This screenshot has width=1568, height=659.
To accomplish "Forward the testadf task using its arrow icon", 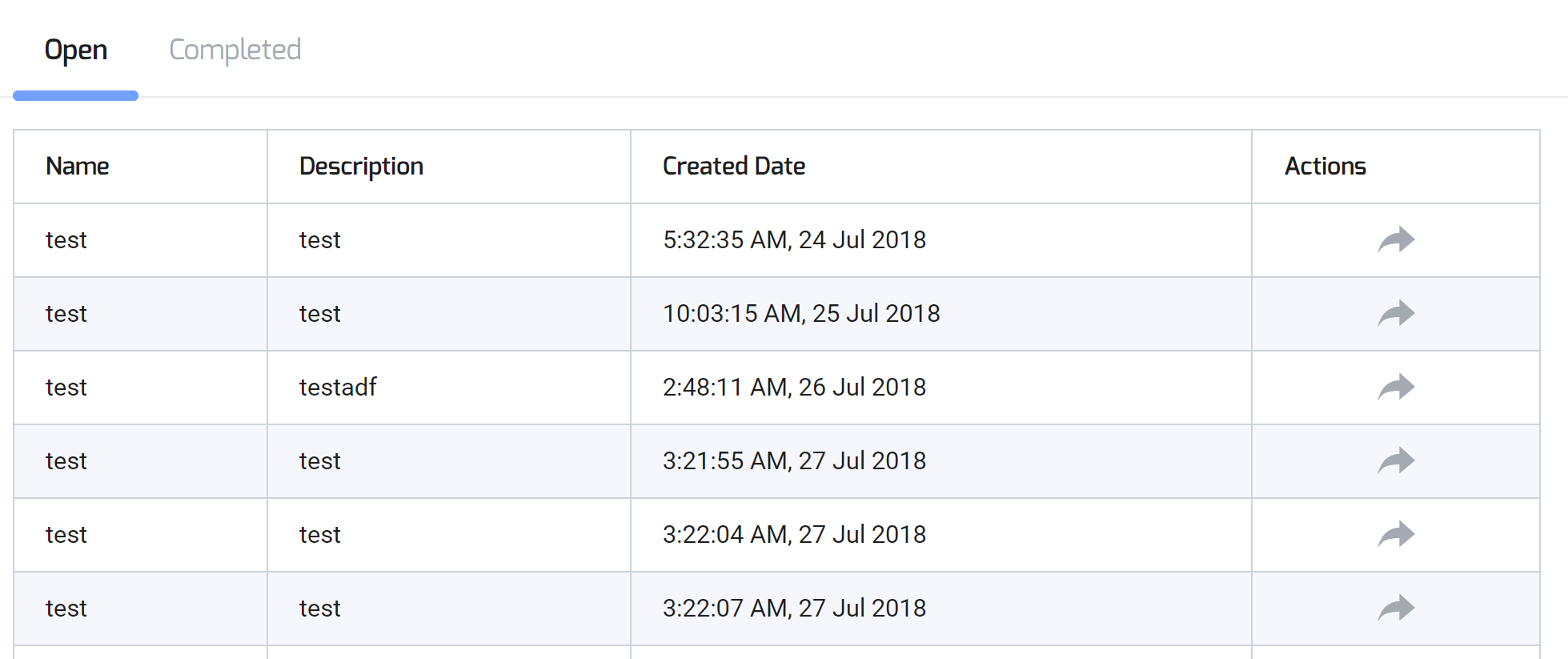I will click(1396, 388).
